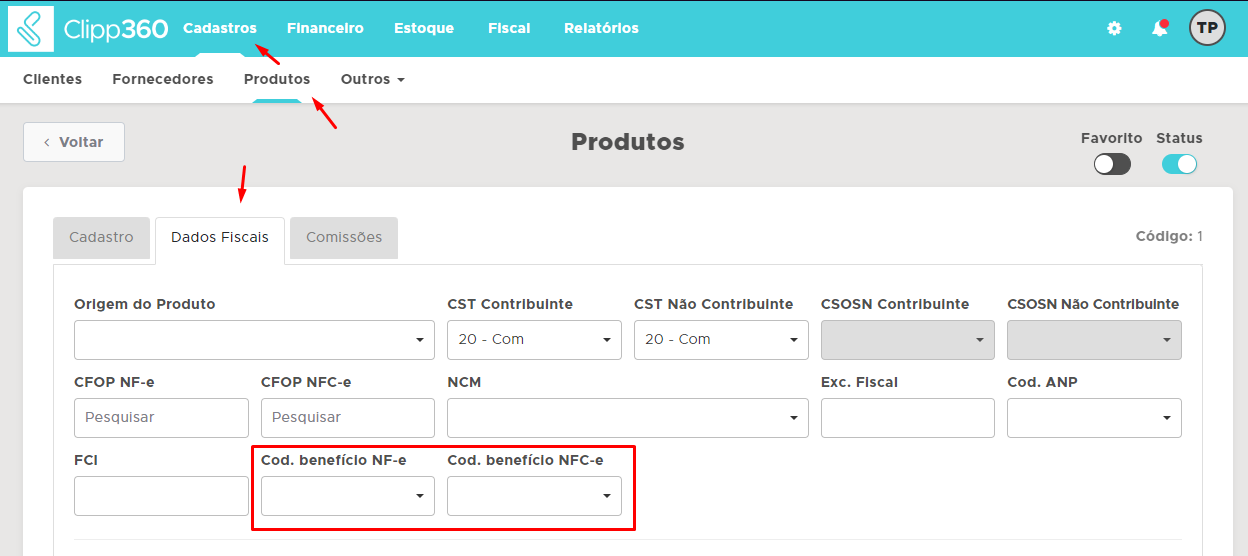Switch to the Comissões tab
The height and width of the screenshot is (556, 1248).
[x=344, y=238]
